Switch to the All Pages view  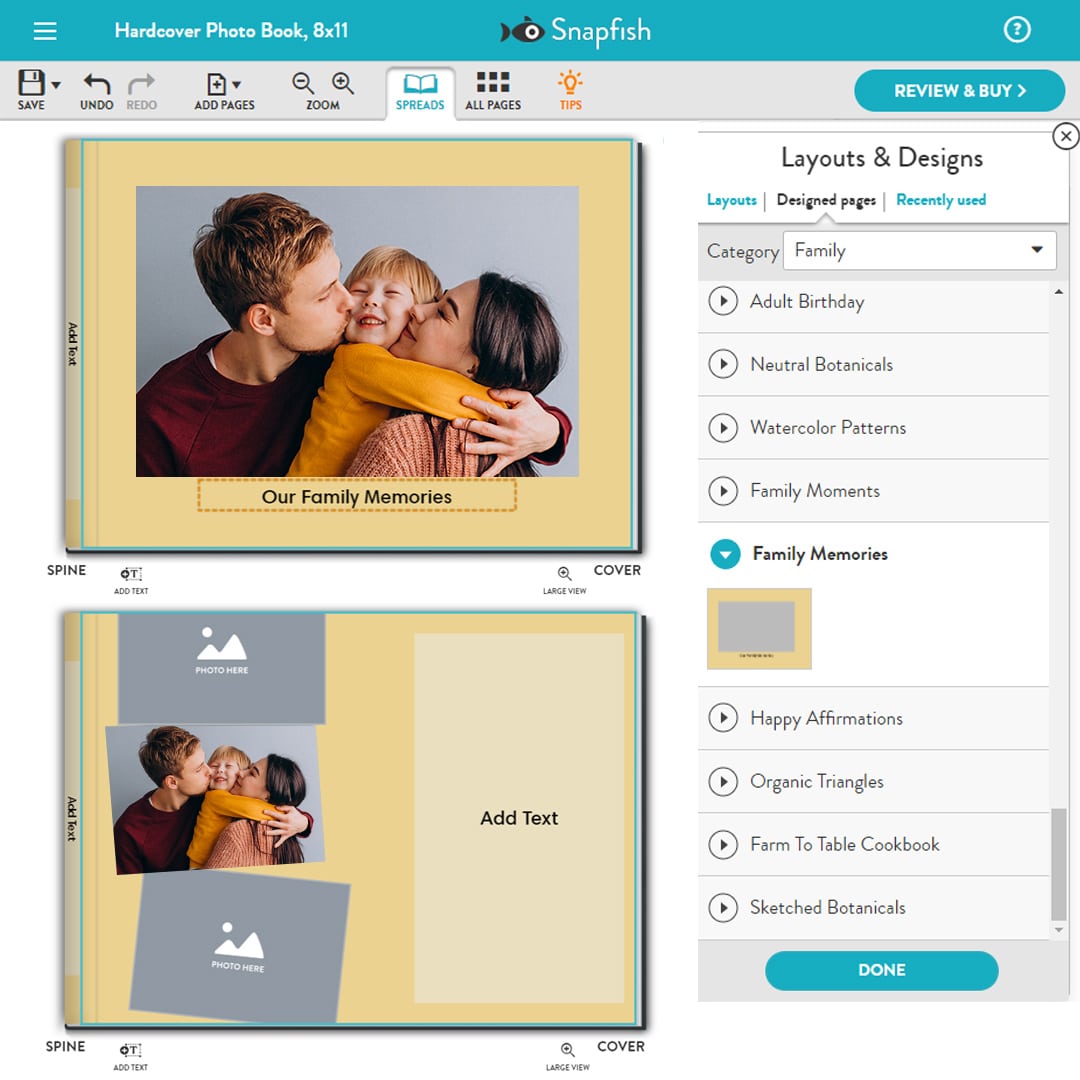coord(492,88)
